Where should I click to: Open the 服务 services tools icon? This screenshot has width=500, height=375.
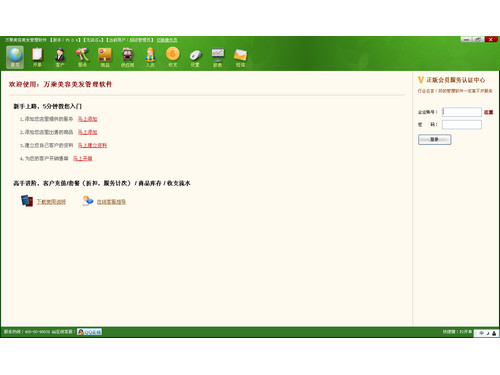(82, 57)
